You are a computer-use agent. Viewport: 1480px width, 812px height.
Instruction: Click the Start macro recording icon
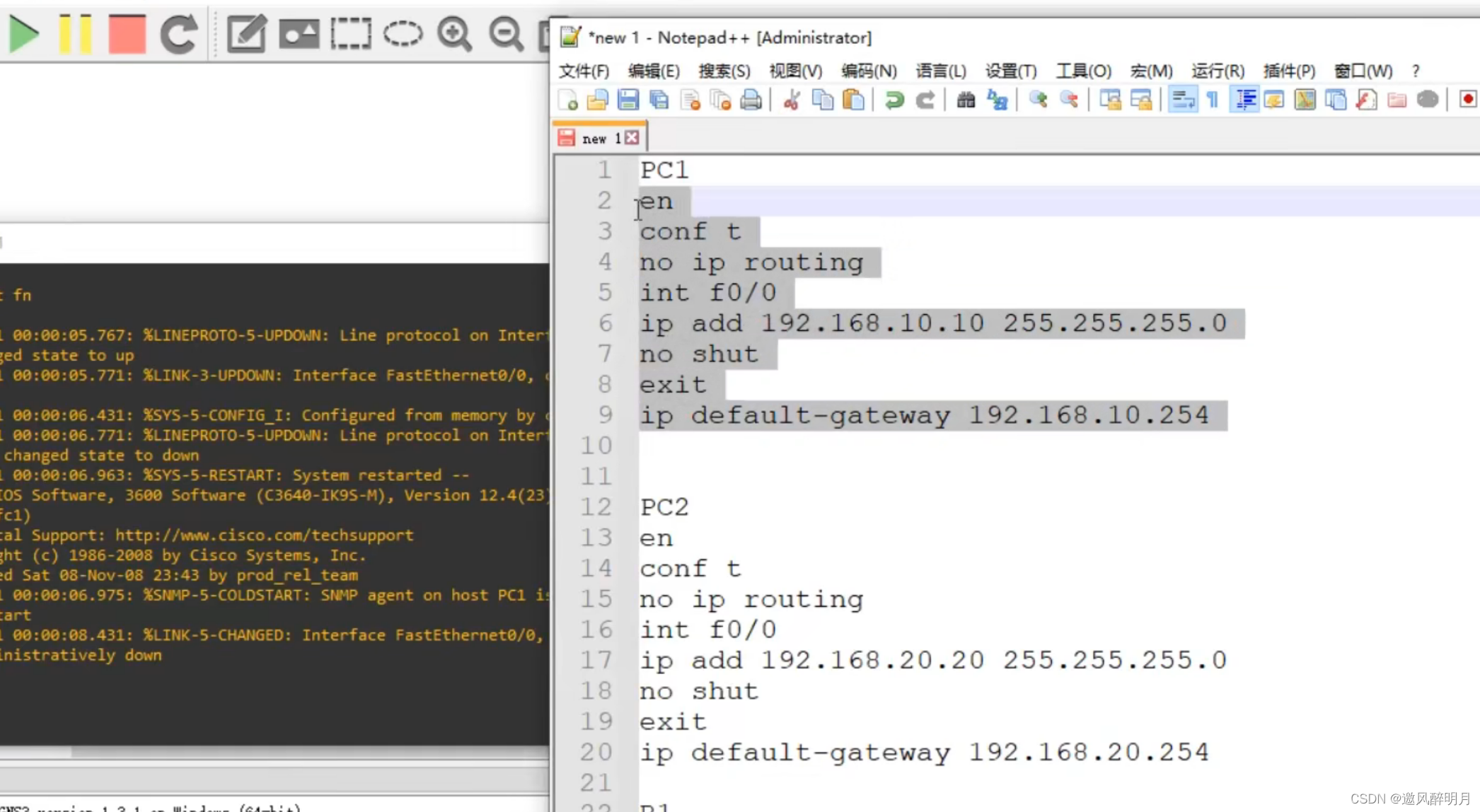pos(1467,100)
